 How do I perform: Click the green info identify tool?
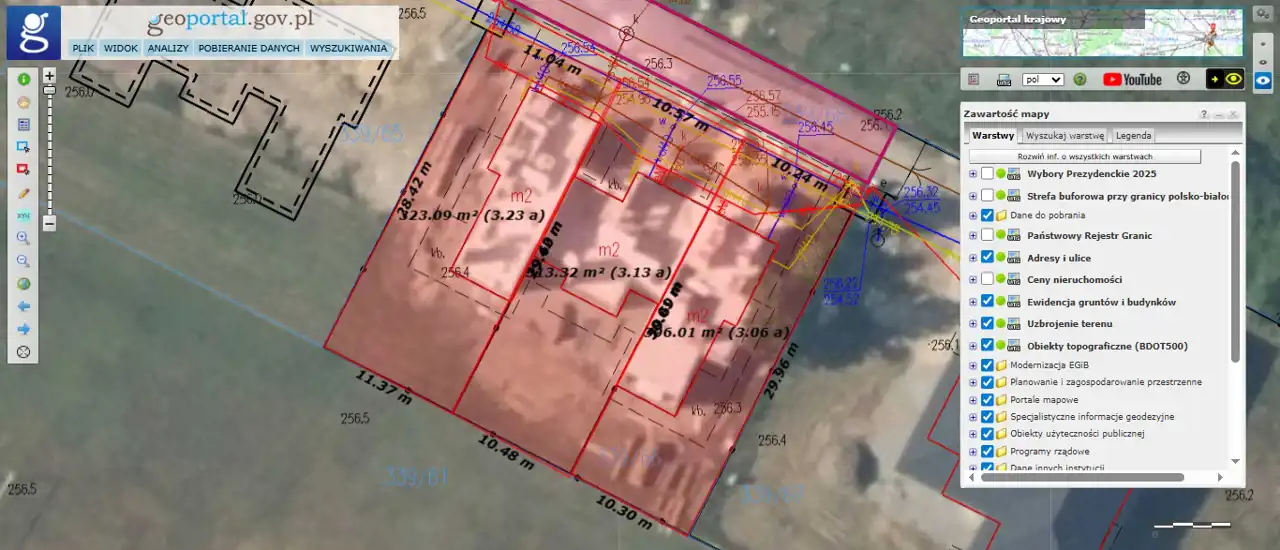(24, 79)
